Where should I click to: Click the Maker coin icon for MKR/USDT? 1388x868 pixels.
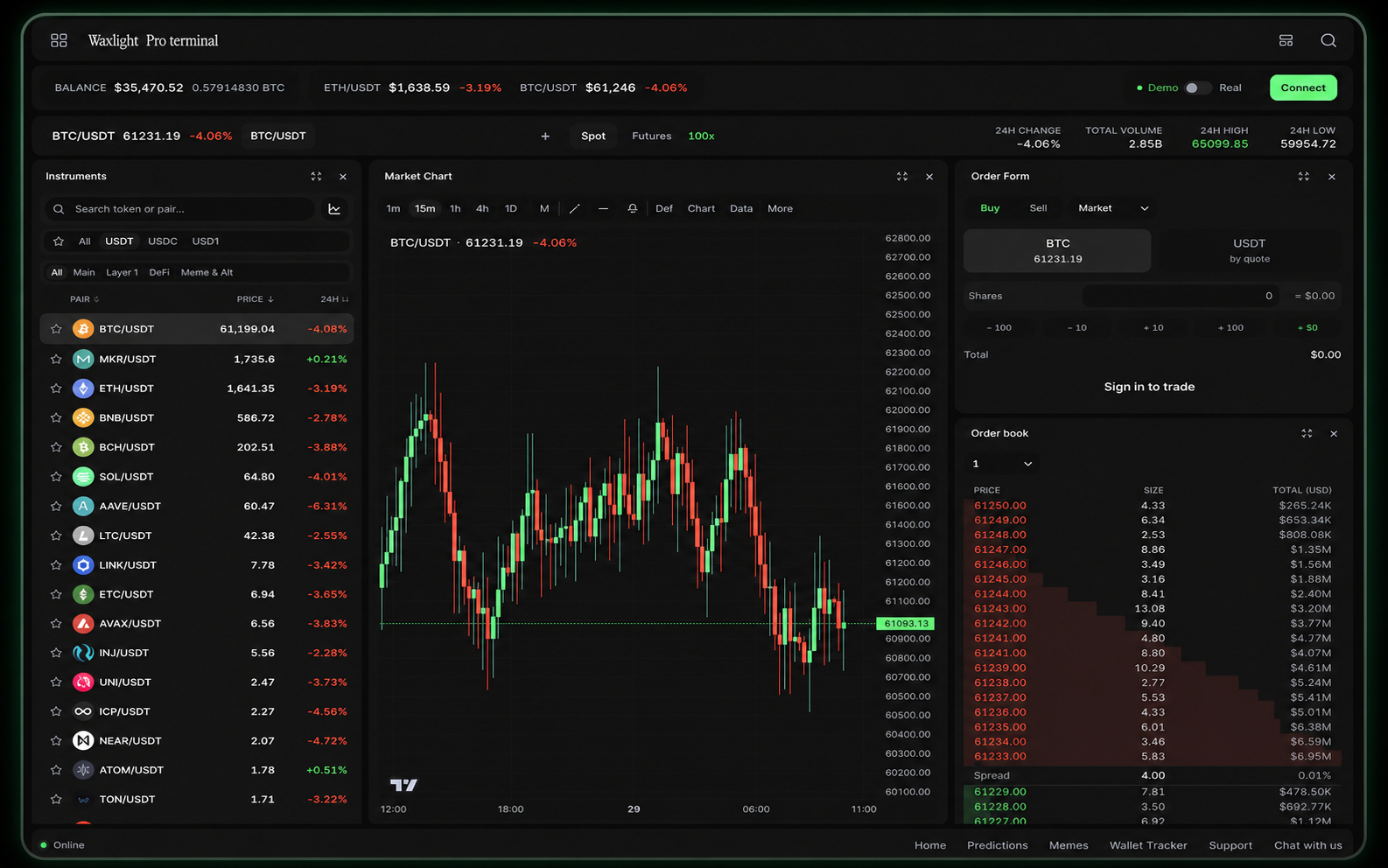click(x=83, y=359)
